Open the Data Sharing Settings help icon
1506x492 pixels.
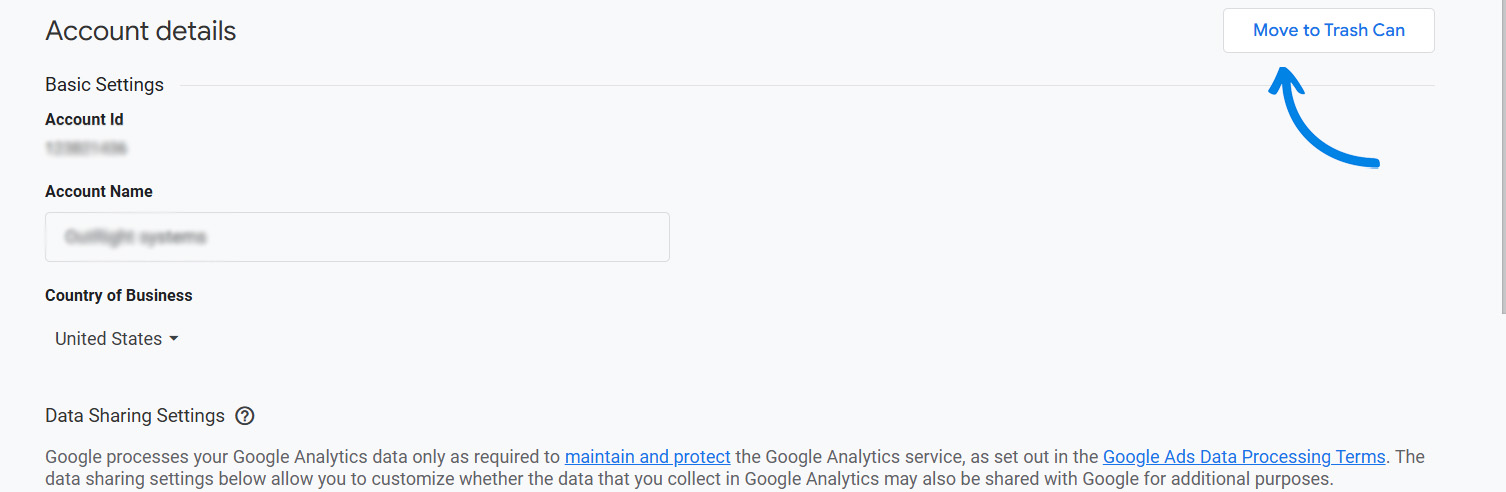(245, 416)
